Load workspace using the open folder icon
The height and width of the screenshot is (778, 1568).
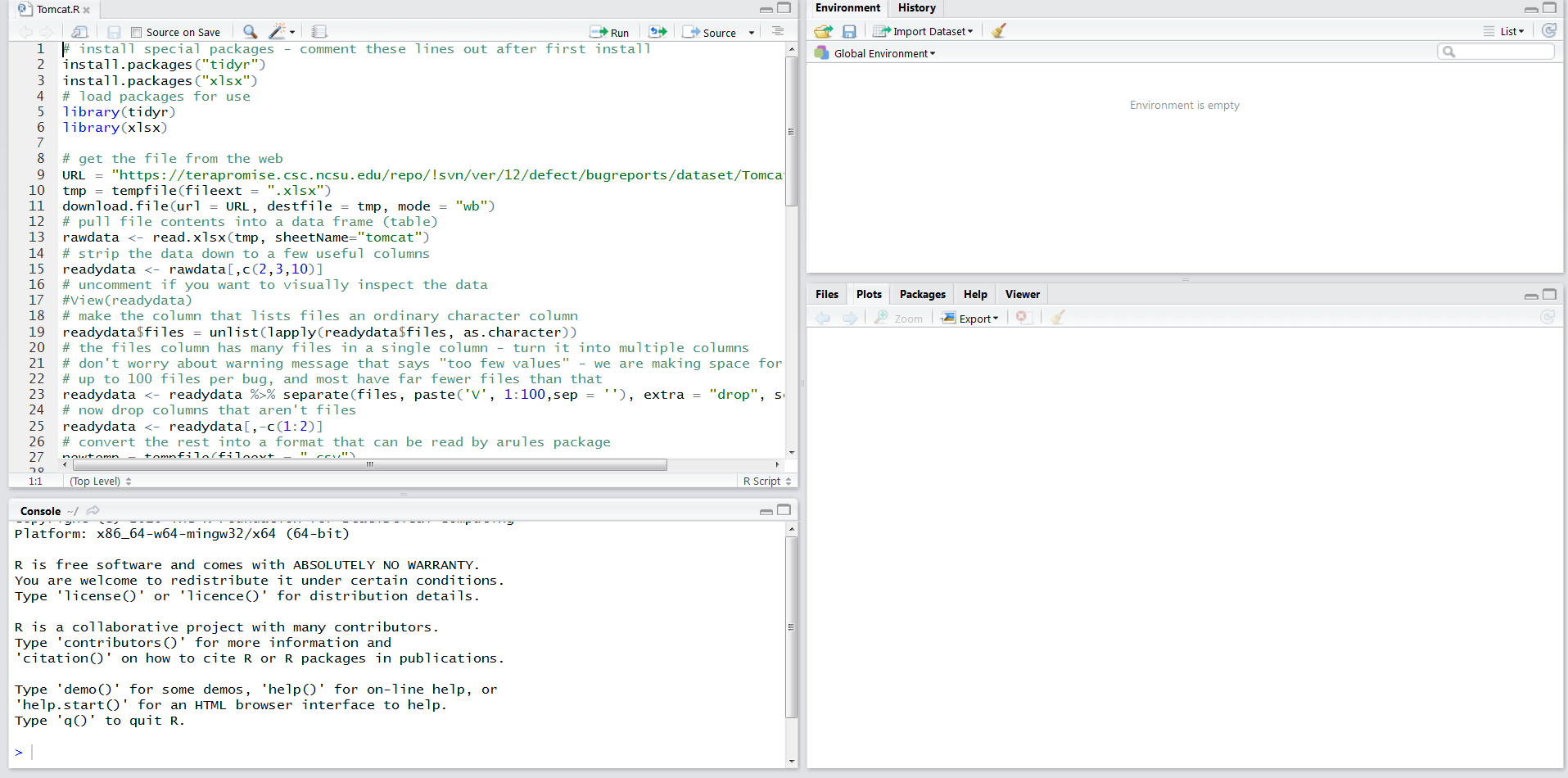click(x=824, y=31)
